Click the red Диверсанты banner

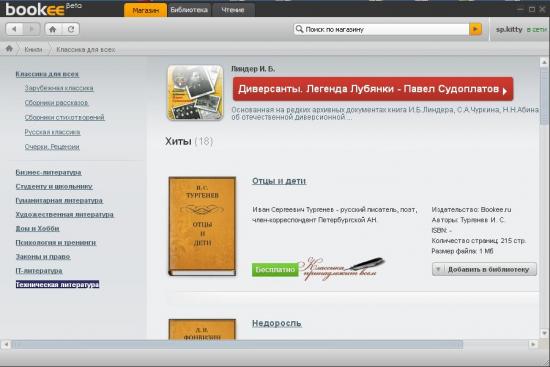coord(373,89)
